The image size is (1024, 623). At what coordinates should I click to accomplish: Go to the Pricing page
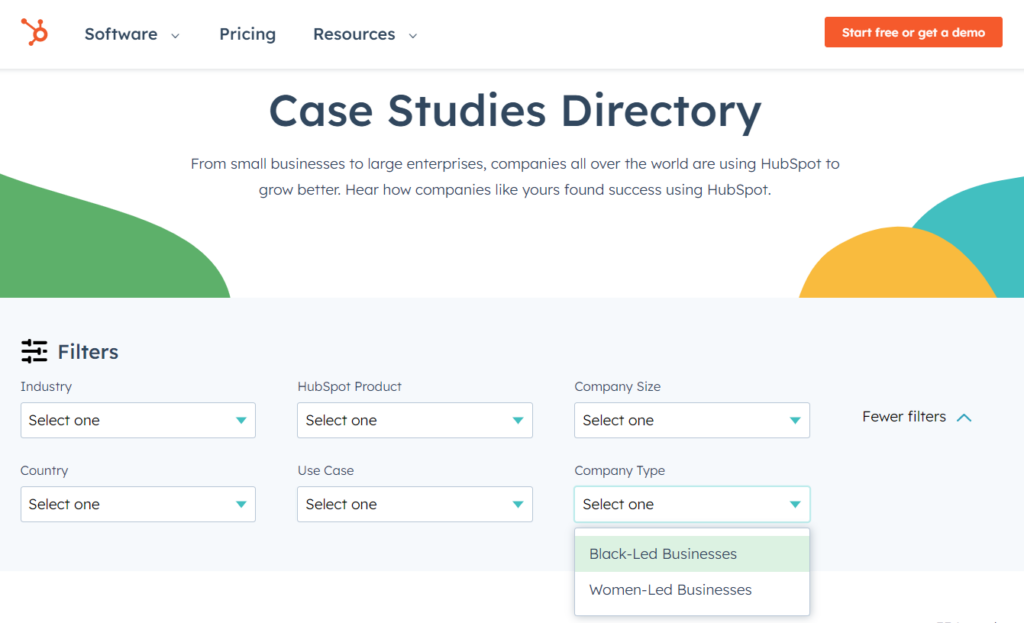[x=247, y=34]
